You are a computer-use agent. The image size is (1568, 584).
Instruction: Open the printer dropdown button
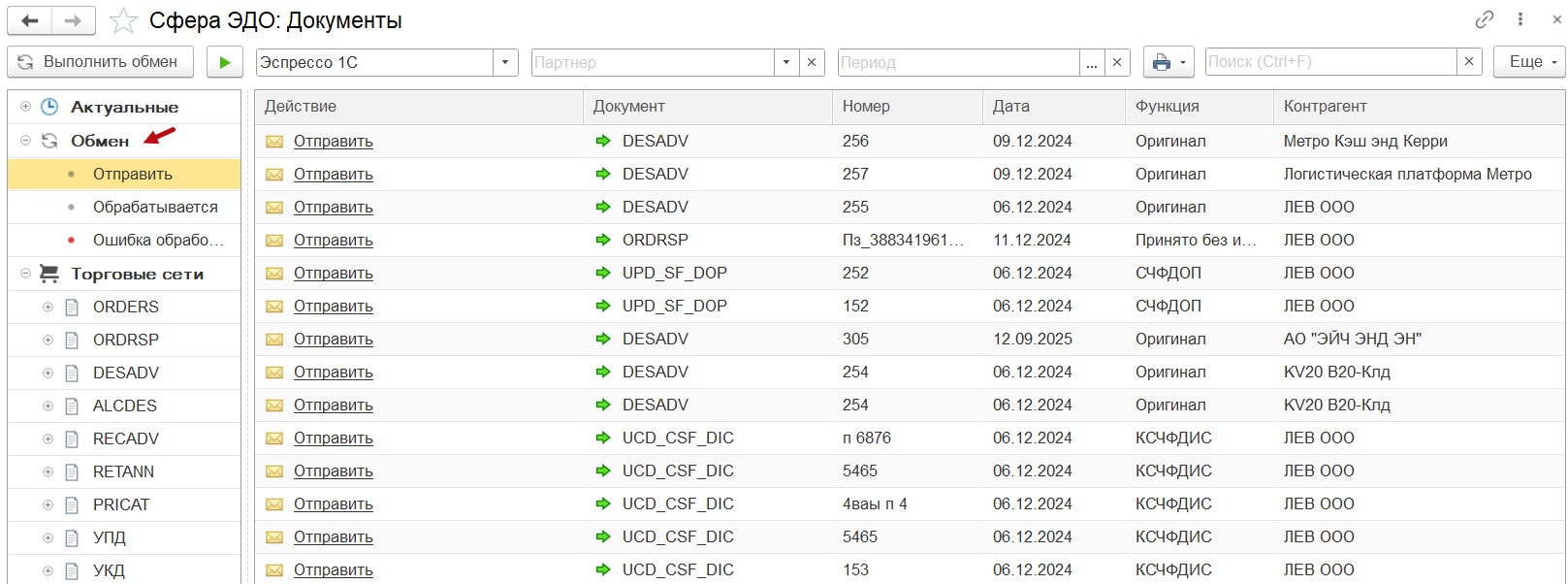click(1168, 62)
